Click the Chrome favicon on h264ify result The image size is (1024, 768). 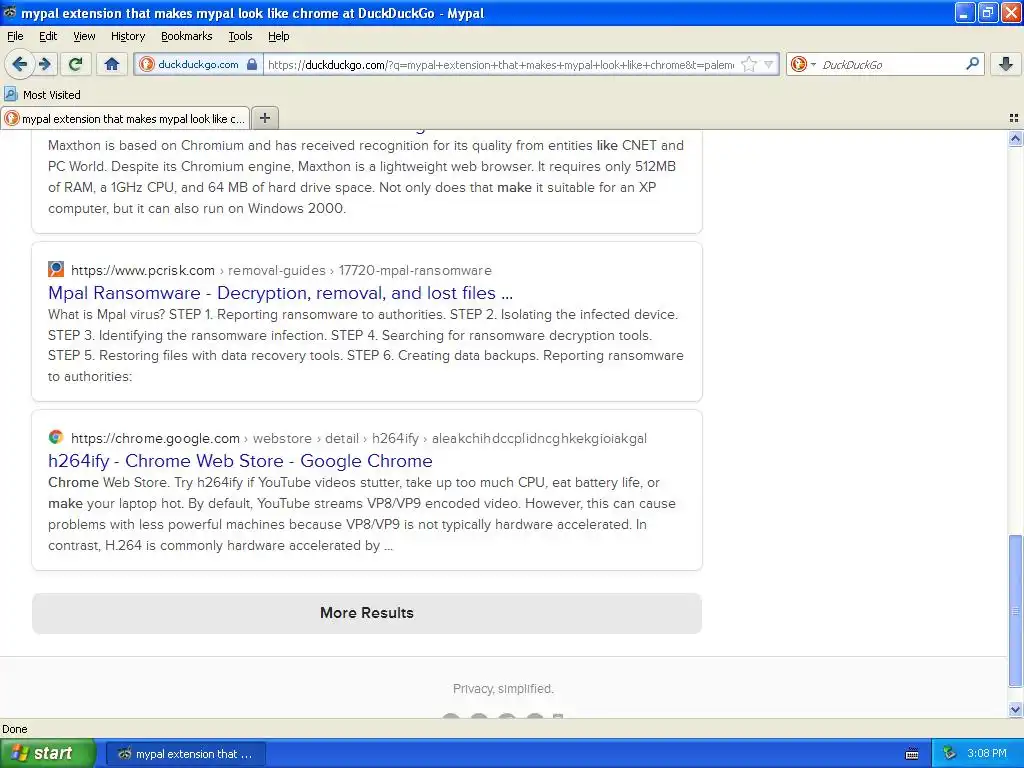(56, 437)
